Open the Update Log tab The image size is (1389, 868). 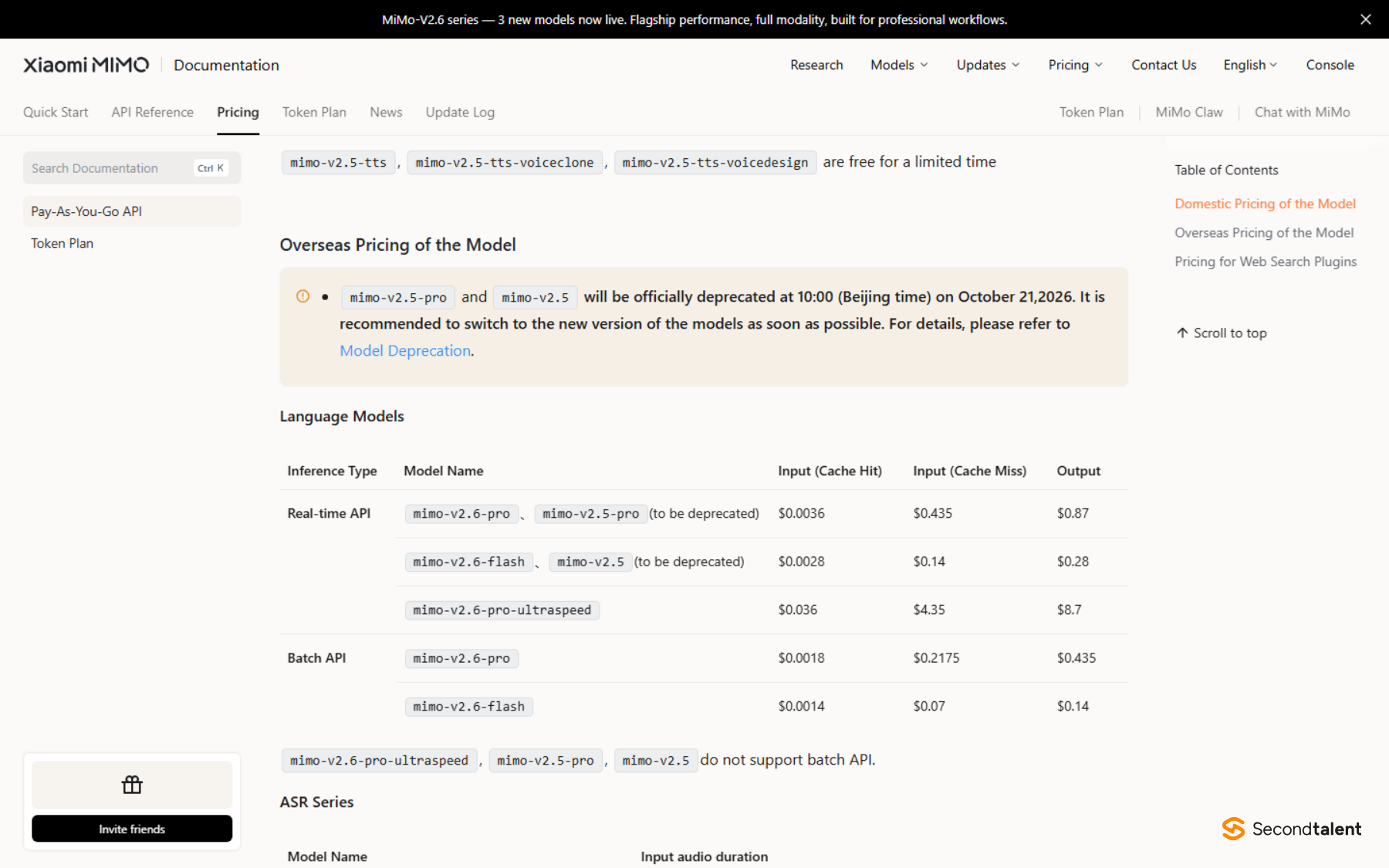tap(460, 112)
